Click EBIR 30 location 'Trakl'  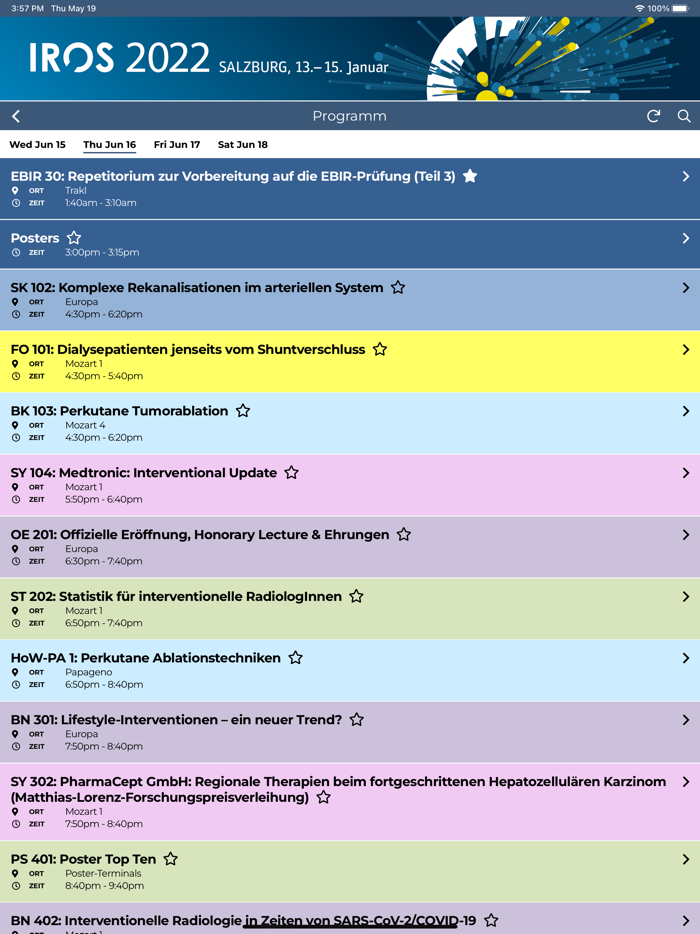tap(76, 191)
